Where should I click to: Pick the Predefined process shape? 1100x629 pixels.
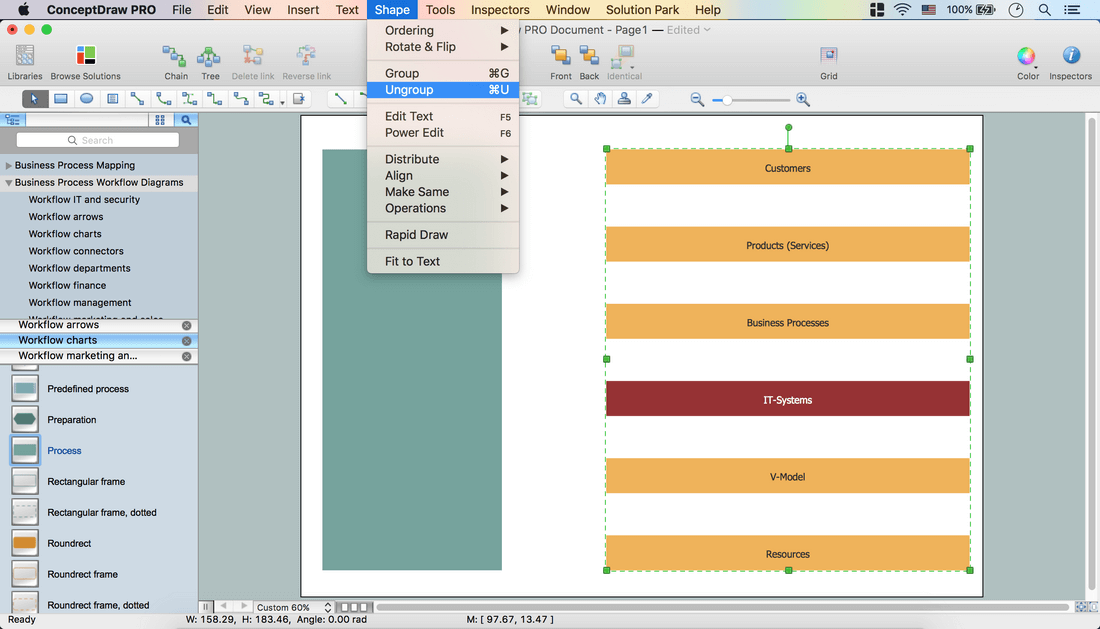pos(25,388)
